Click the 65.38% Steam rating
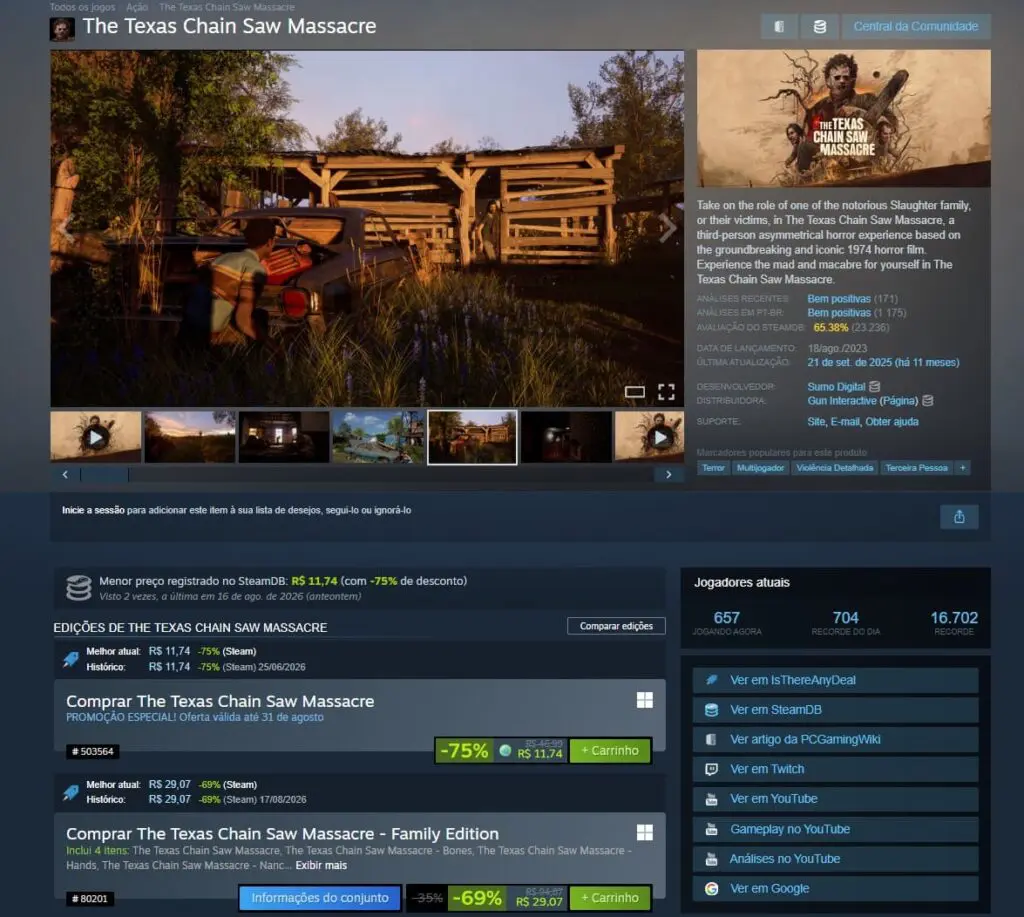This screenshot has height=917, width=1024. click(x=831, y=327)
